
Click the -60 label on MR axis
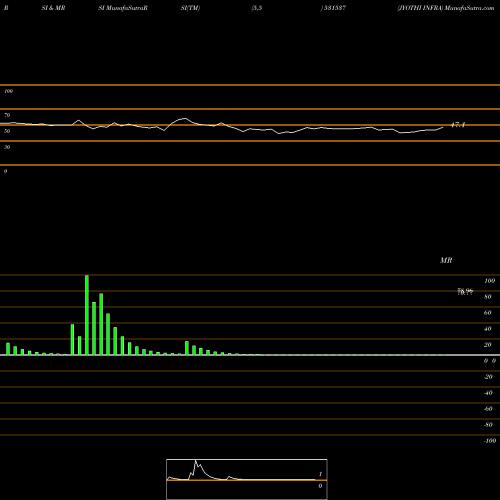[488, 409]
